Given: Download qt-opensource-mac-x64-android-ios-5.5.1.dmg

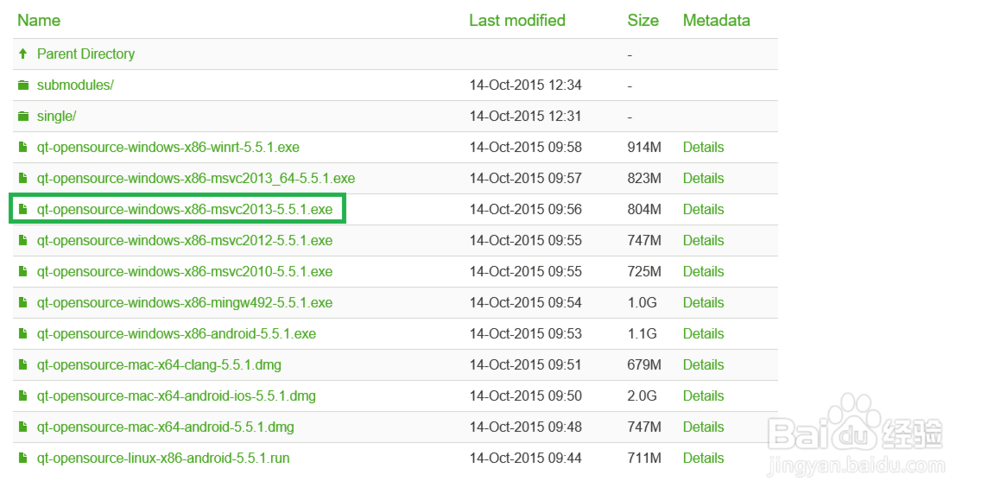Looking at the screenshot, I should [177, 397].
